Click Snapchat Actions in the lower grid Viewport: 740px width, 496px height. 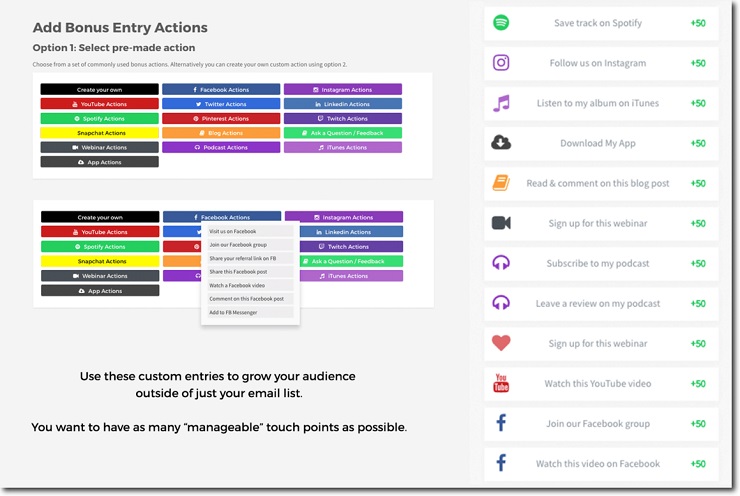[x=100, y=261]
